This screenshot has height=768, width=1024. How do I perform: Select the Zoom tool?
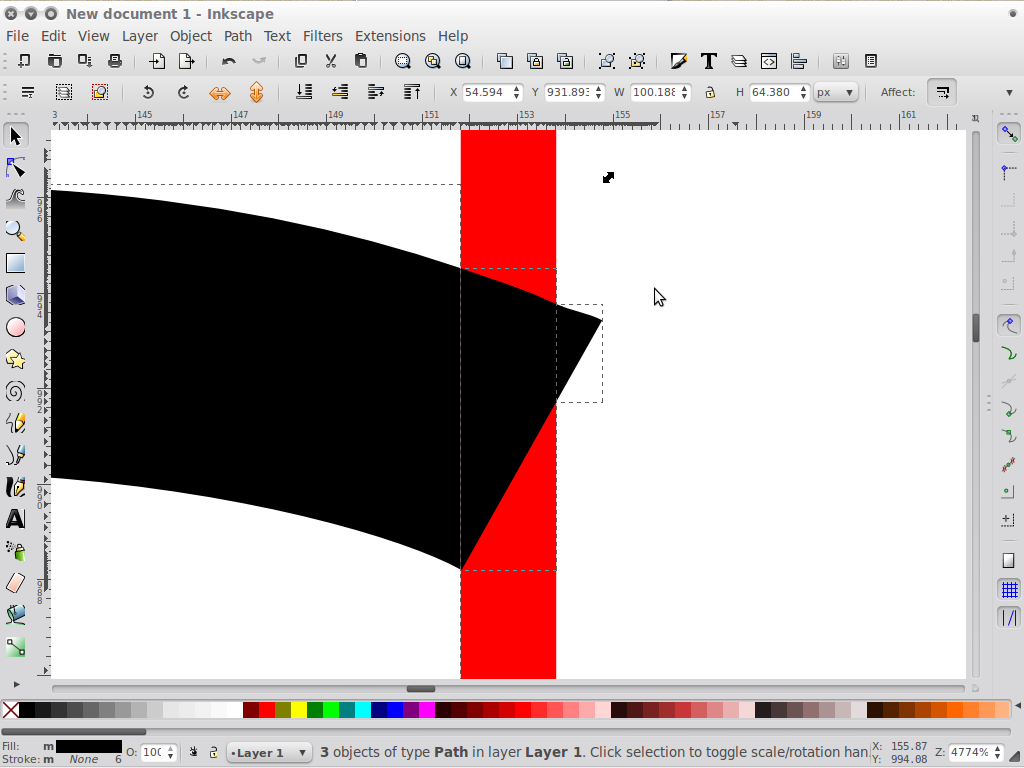[16, 231]
